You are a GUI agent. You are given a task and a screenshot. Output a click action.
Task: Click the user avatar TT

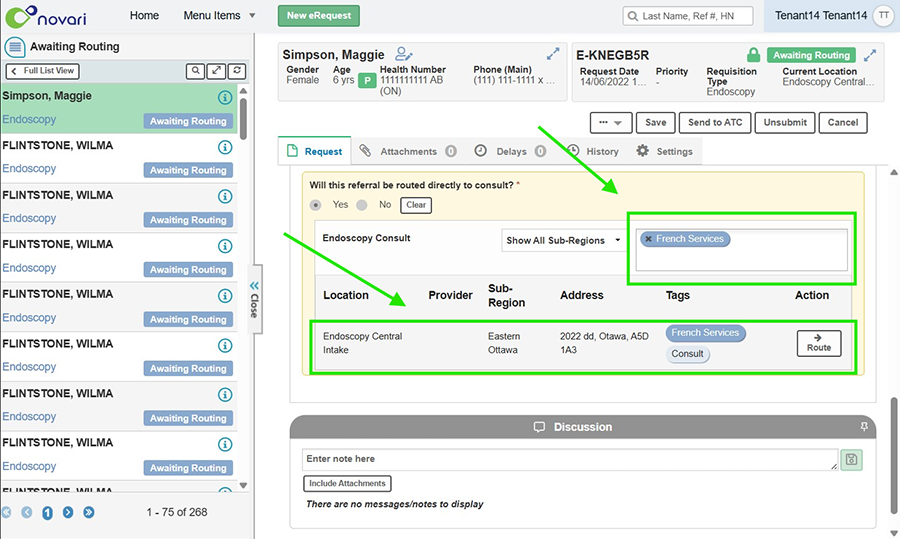click(x=884, y=15)
